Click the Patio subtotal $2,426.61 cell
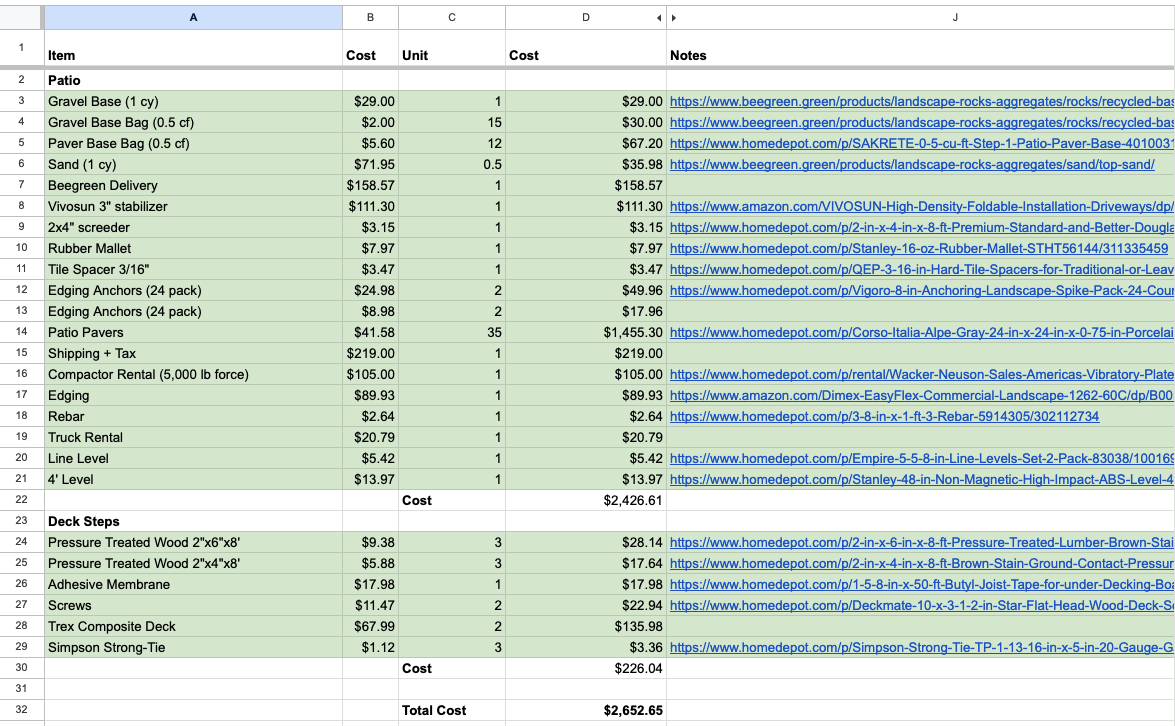Image resolution: width=1175 pixels, height=726 pixels. coord(633,500)
